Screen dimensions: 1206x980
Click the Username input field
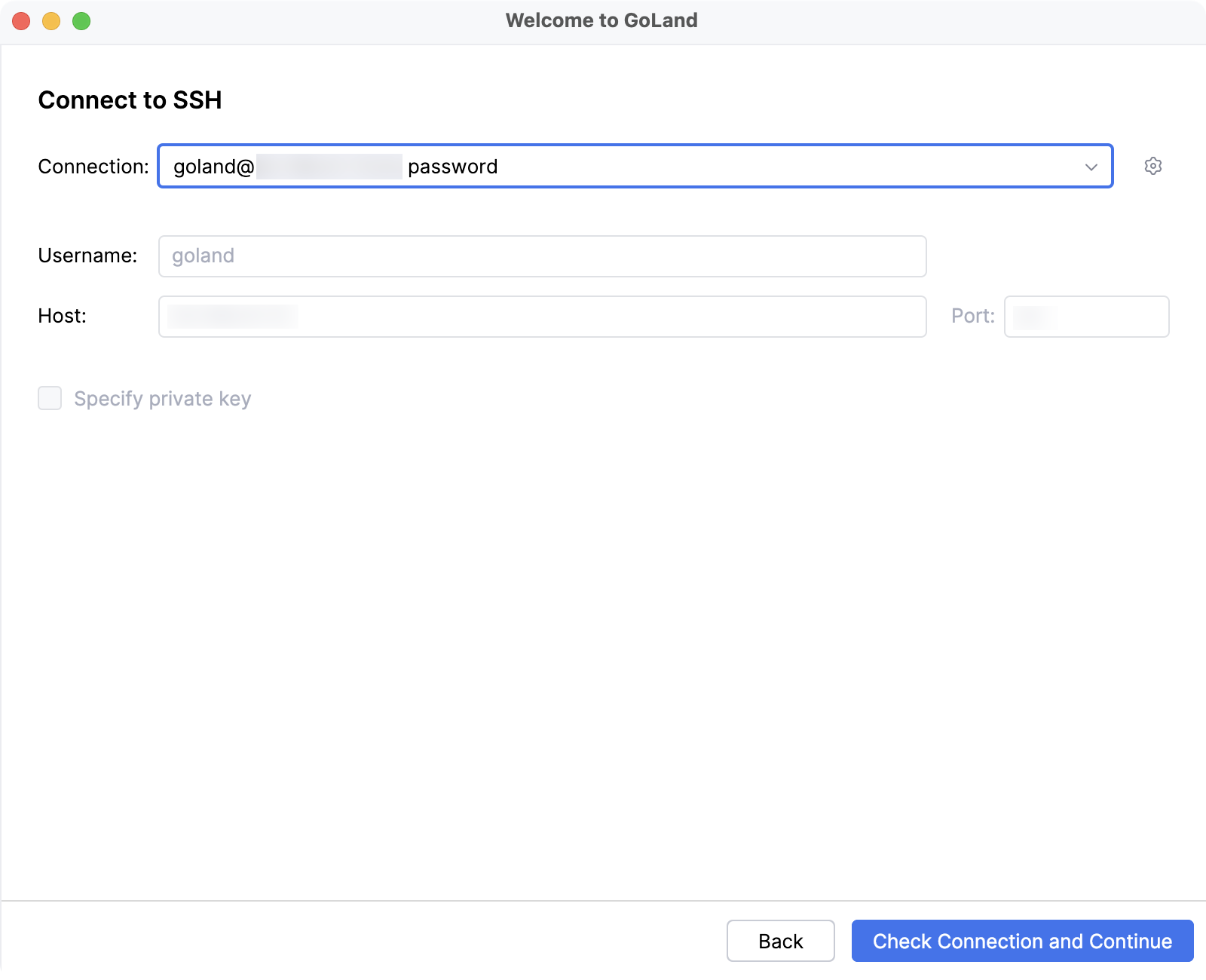point(542,256)
